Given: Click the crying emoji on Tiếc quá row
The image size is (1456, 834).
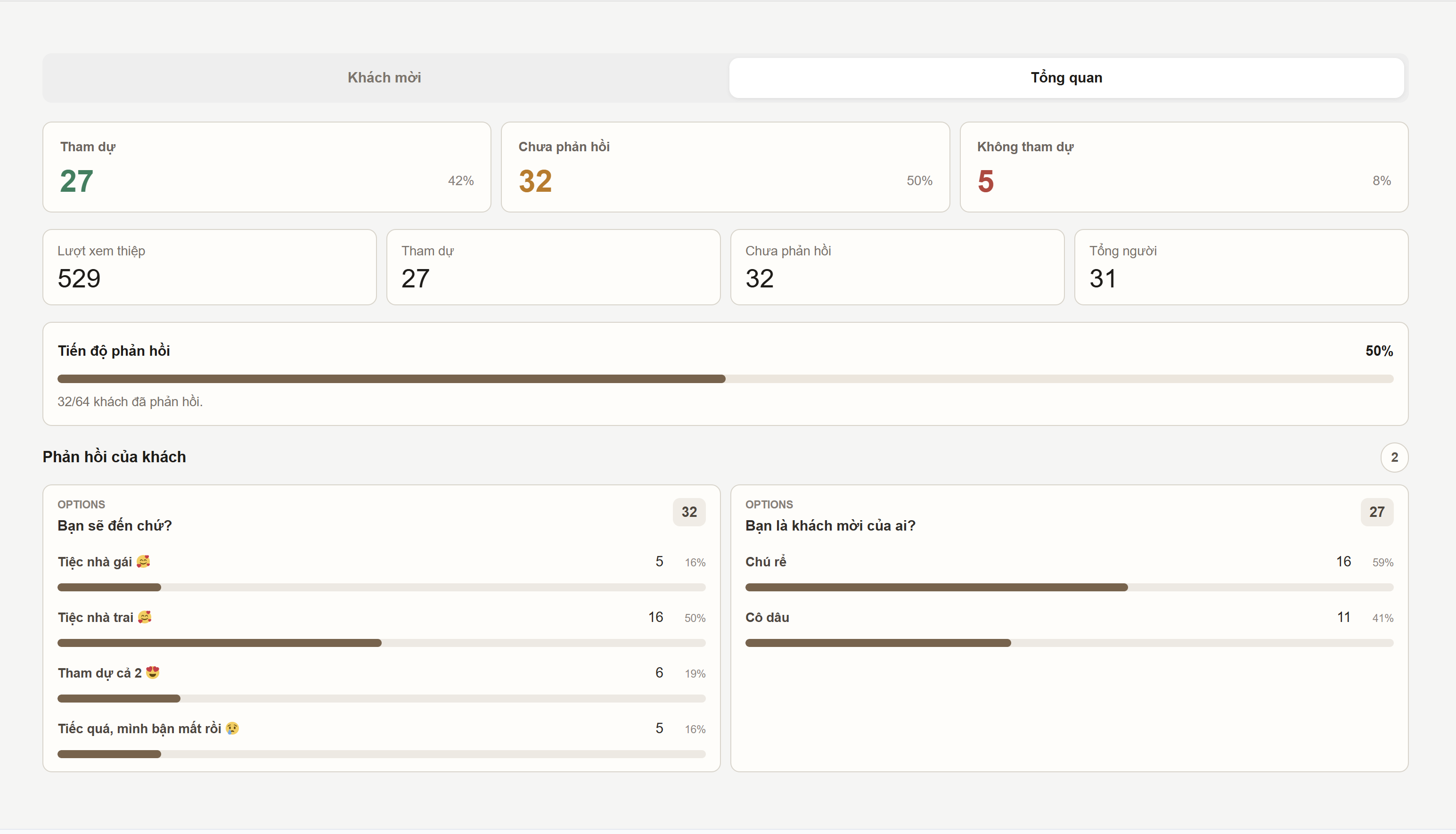Looking at the screenshot, I should pyautogui.click(x=232, y=728).
